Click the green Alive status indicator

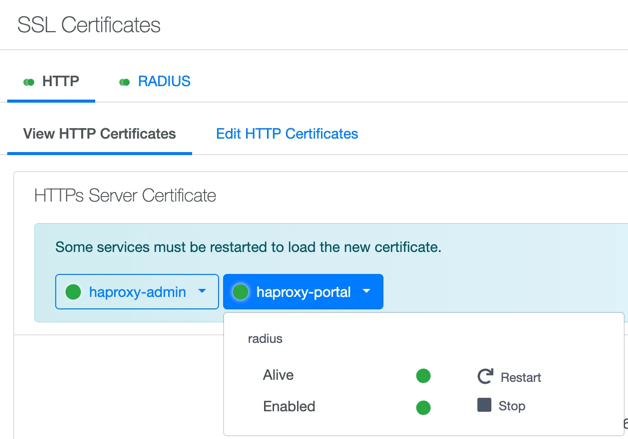tap(423, 376)
